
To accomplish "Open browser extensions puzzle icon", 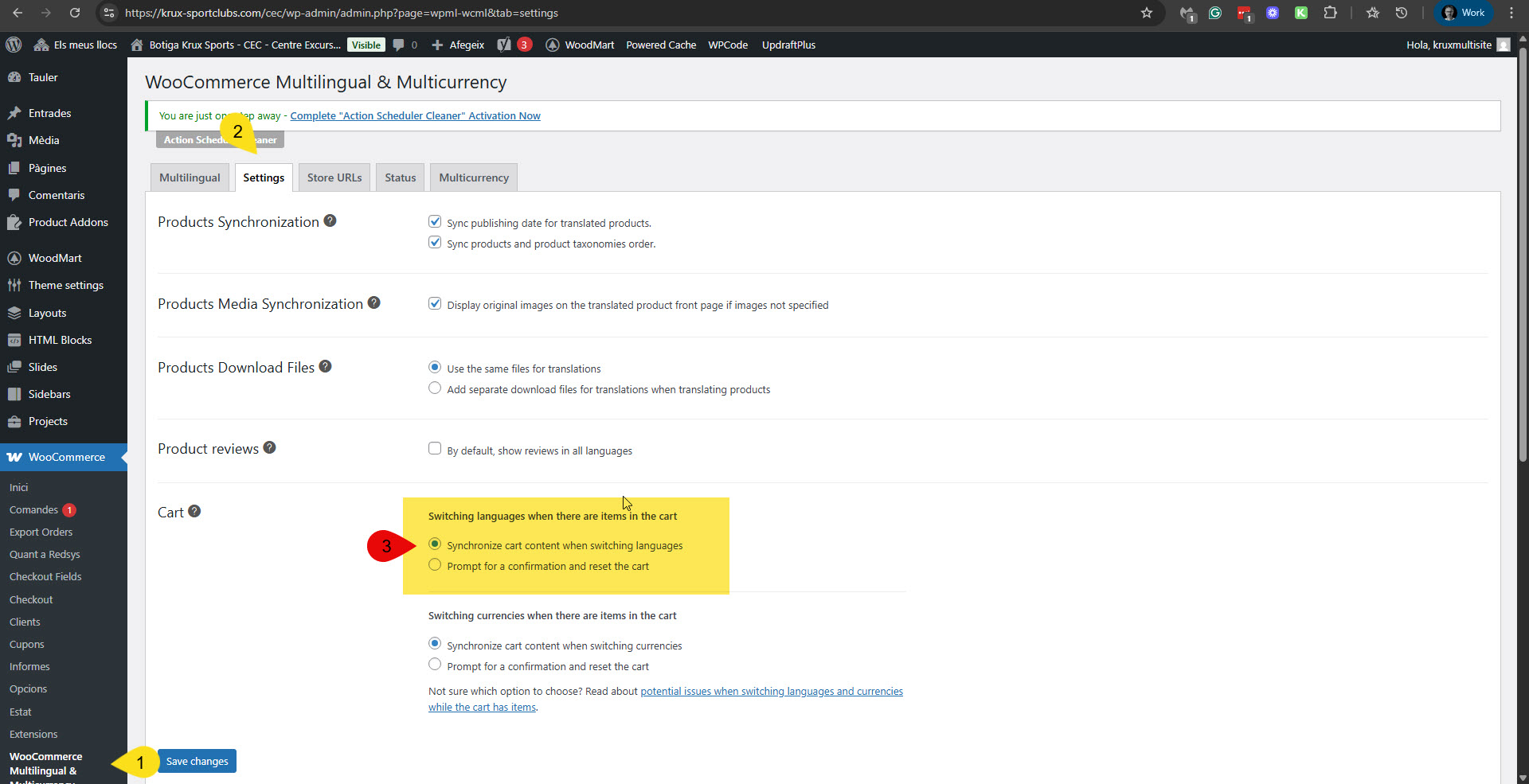I will pos(1330,13).
